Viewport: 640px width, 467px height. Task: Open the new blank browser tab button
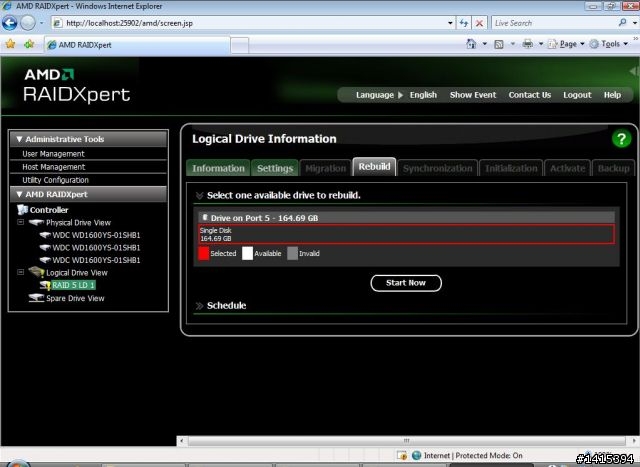(240, 45)
